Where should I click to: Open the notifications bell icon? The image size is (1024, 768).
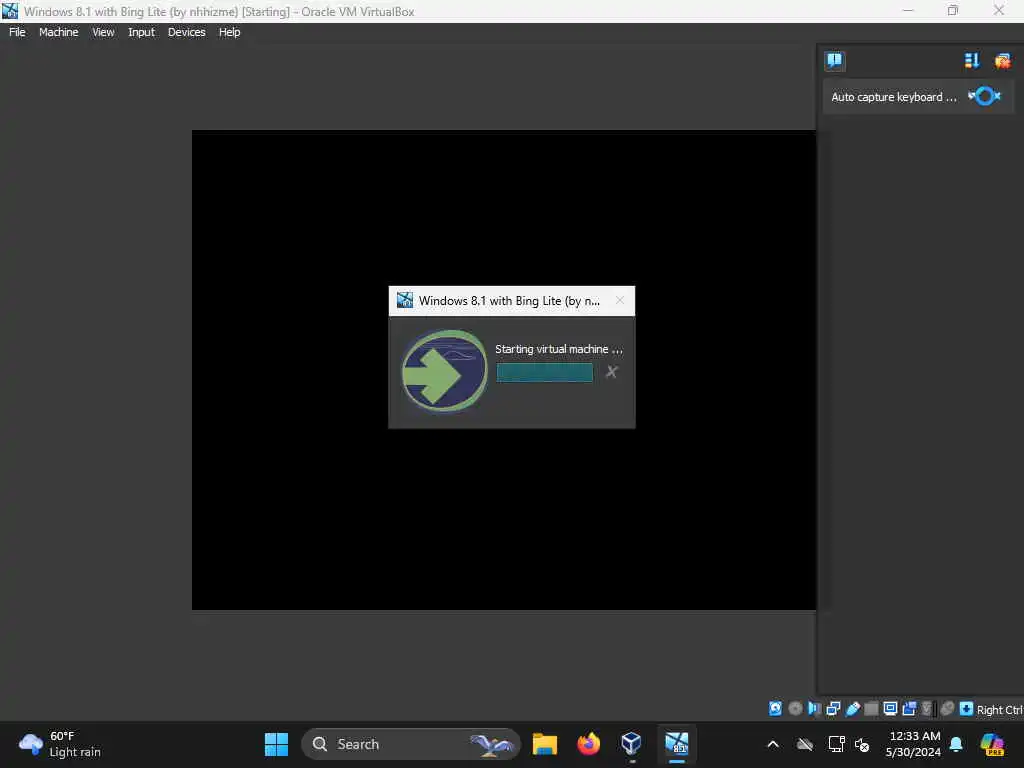point(956,744)
